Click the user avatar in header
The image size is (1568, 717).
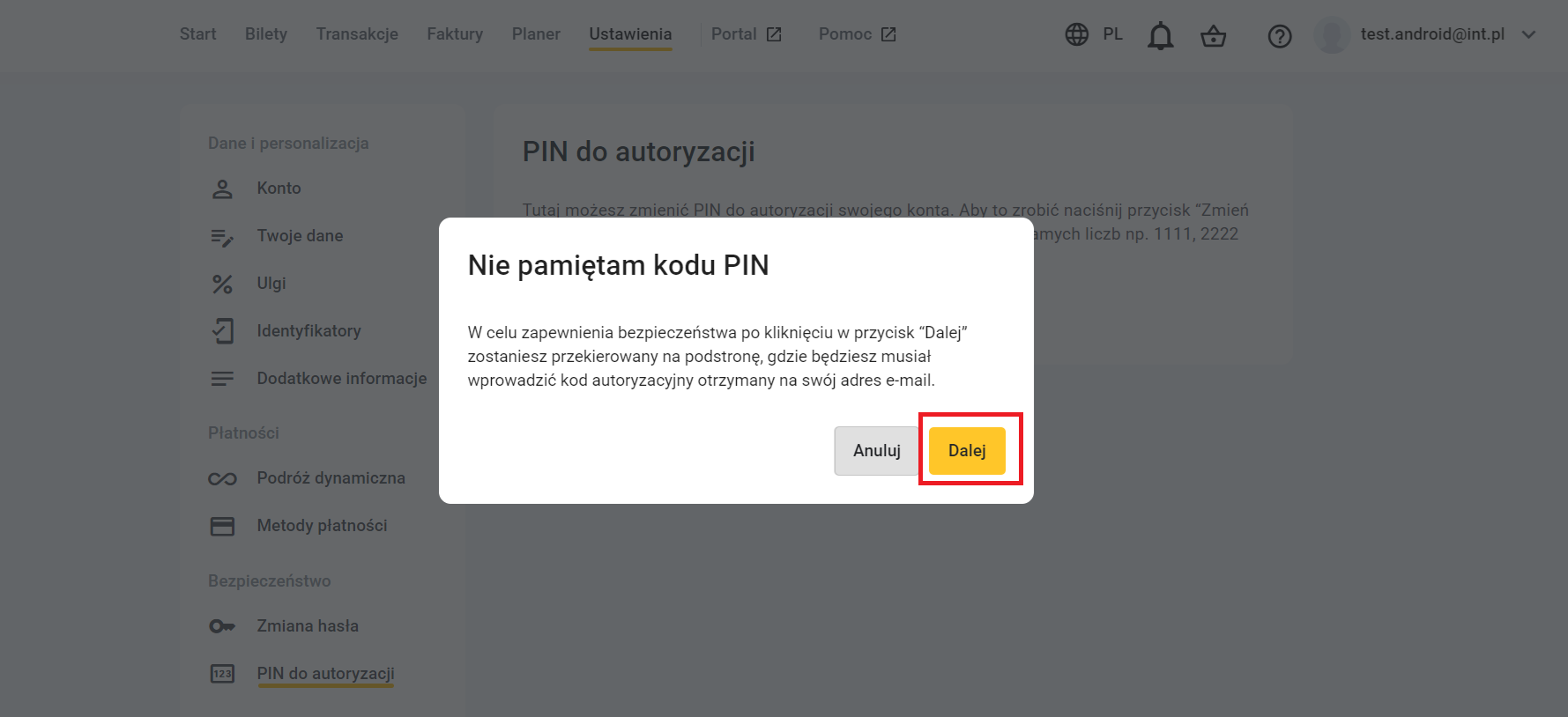1332,35
